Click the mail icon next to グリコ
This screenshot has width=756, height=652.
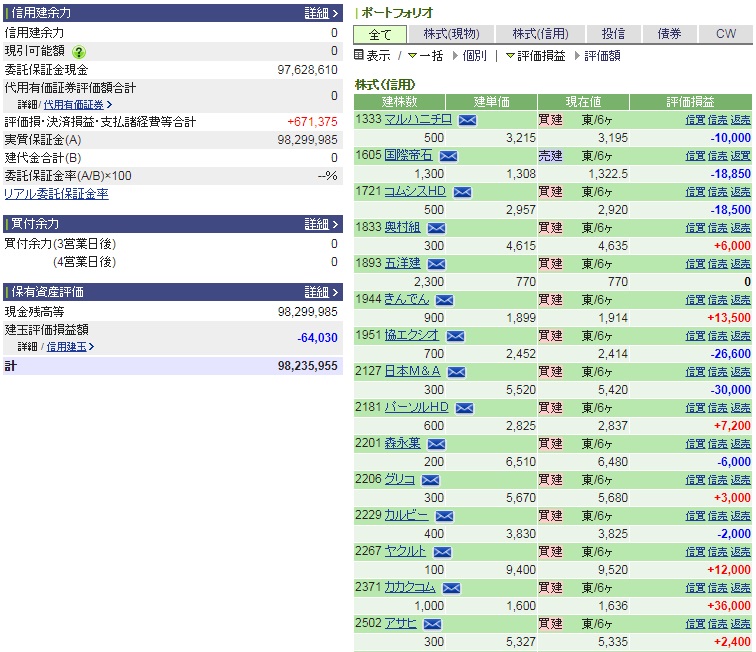[430, 480]
